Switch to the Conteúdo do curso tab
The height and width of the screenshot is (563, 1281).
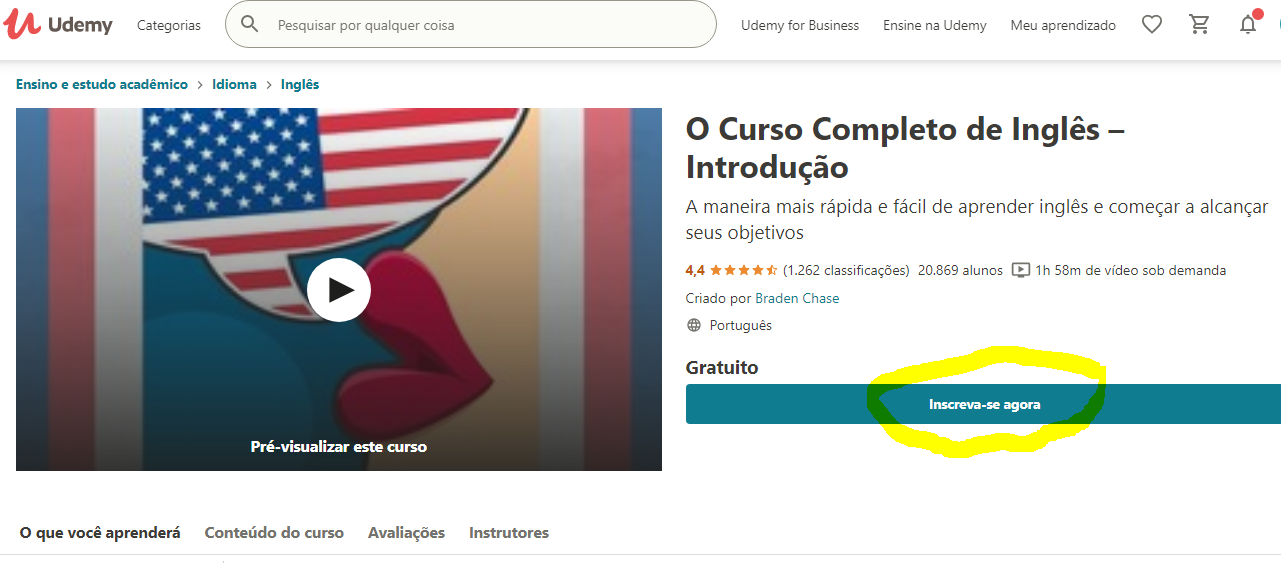274,533
